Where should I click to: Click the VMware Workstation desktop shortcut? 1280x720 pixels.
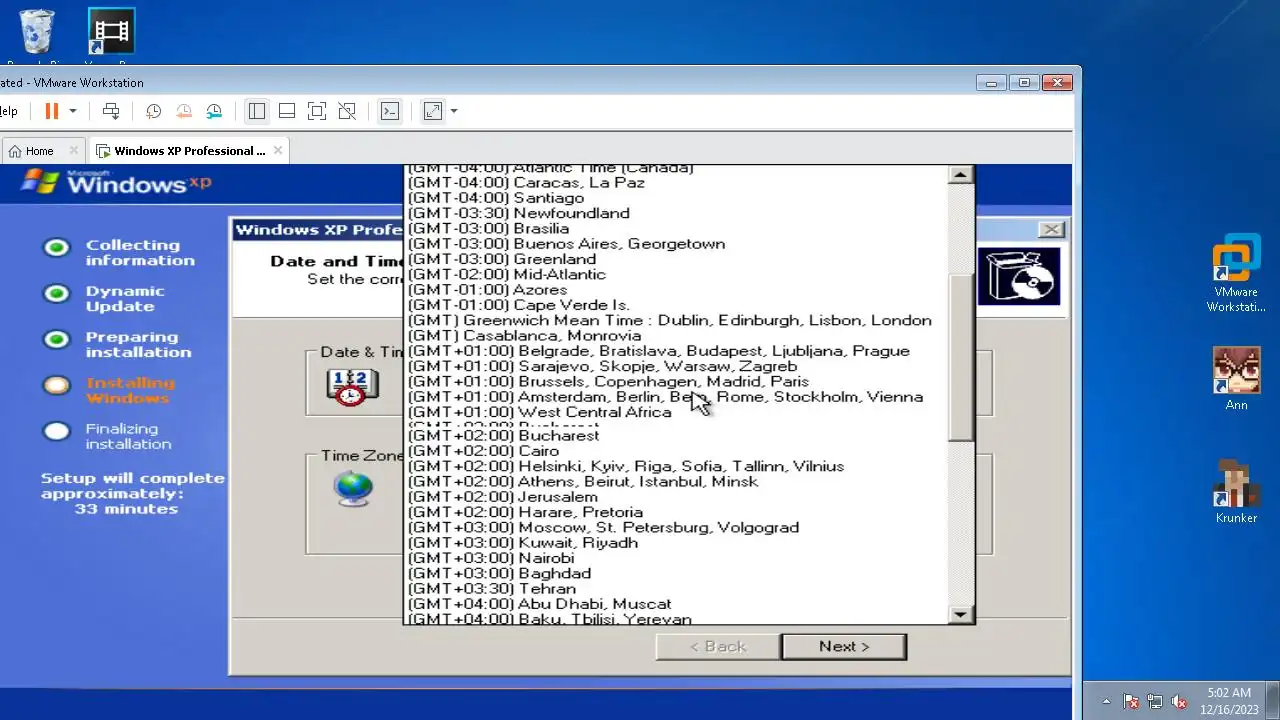point(1236,272)
